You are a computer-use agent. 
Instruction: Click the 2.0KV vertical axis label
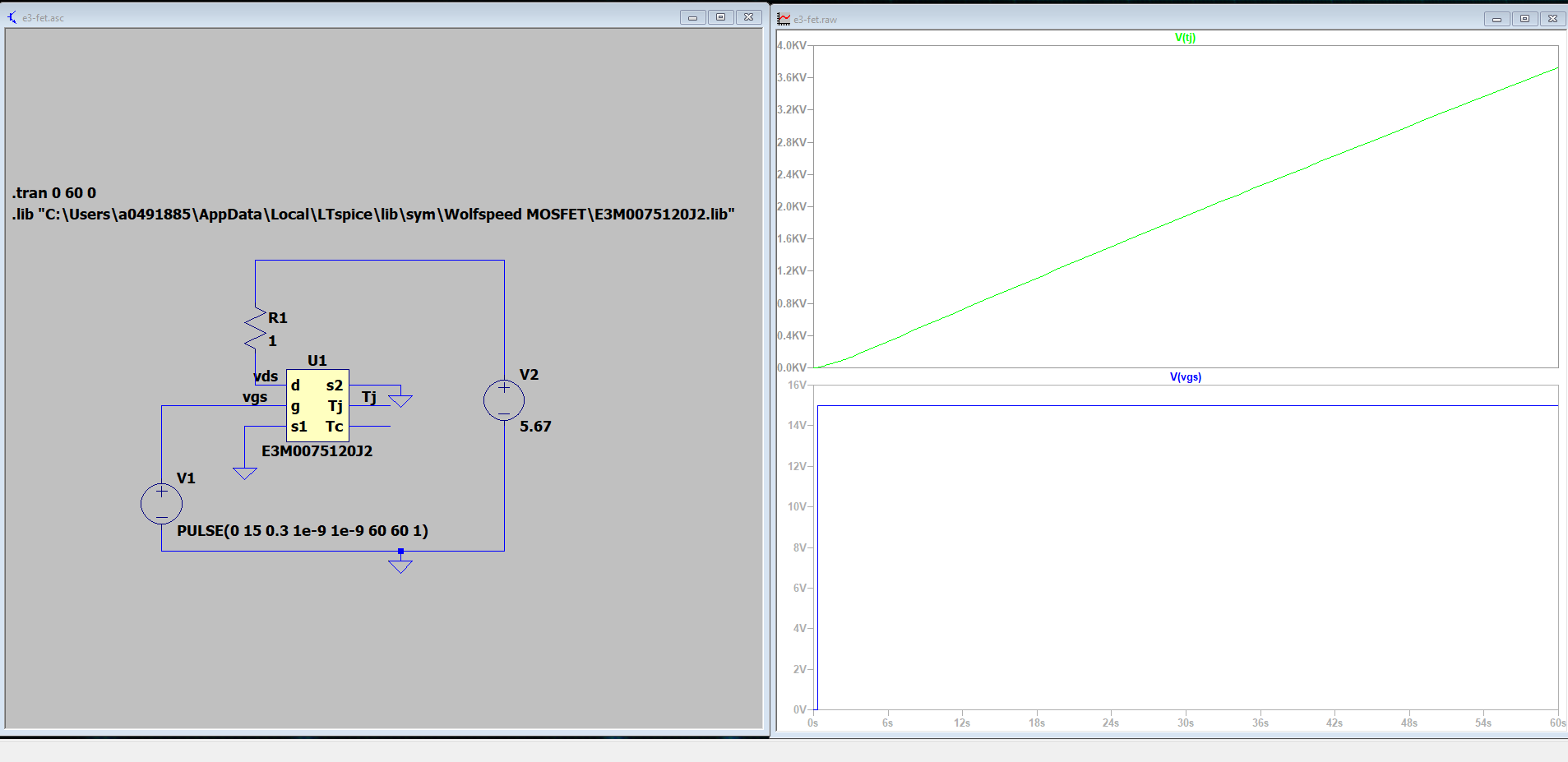tap(792, 206)
